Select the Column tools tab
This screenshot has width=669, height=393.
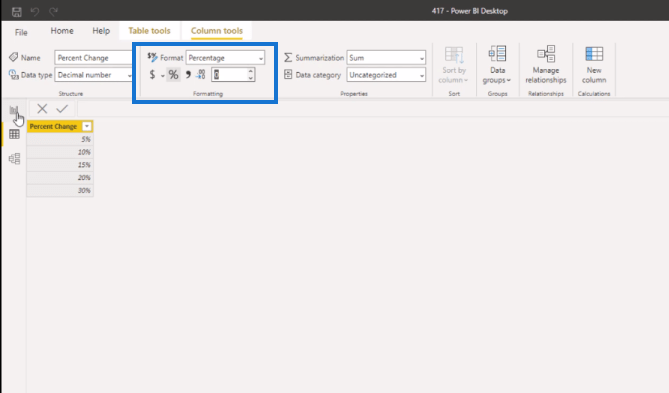pos(217,31)
